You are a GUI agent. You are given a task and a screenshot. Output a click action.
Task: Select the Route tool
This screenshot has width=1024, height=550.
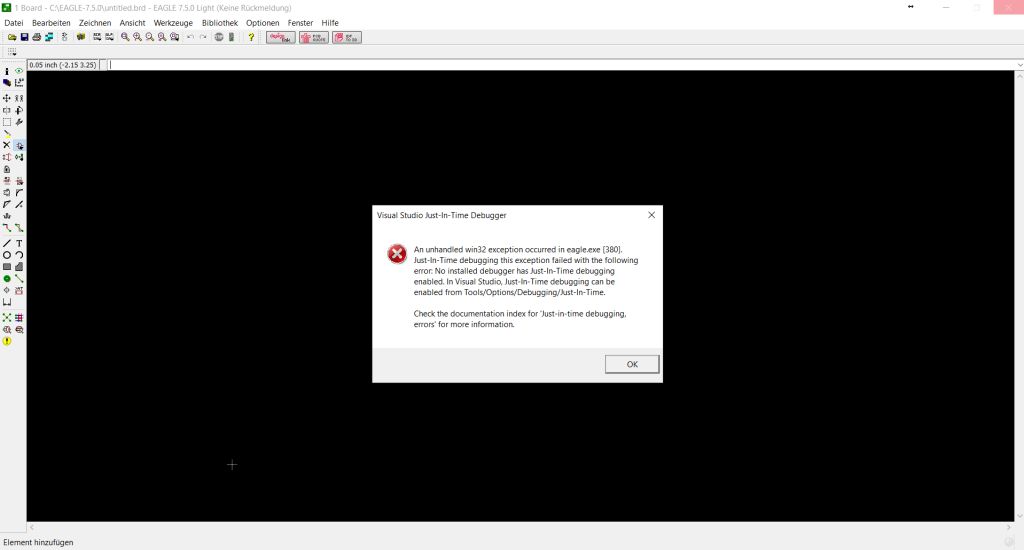7,228
